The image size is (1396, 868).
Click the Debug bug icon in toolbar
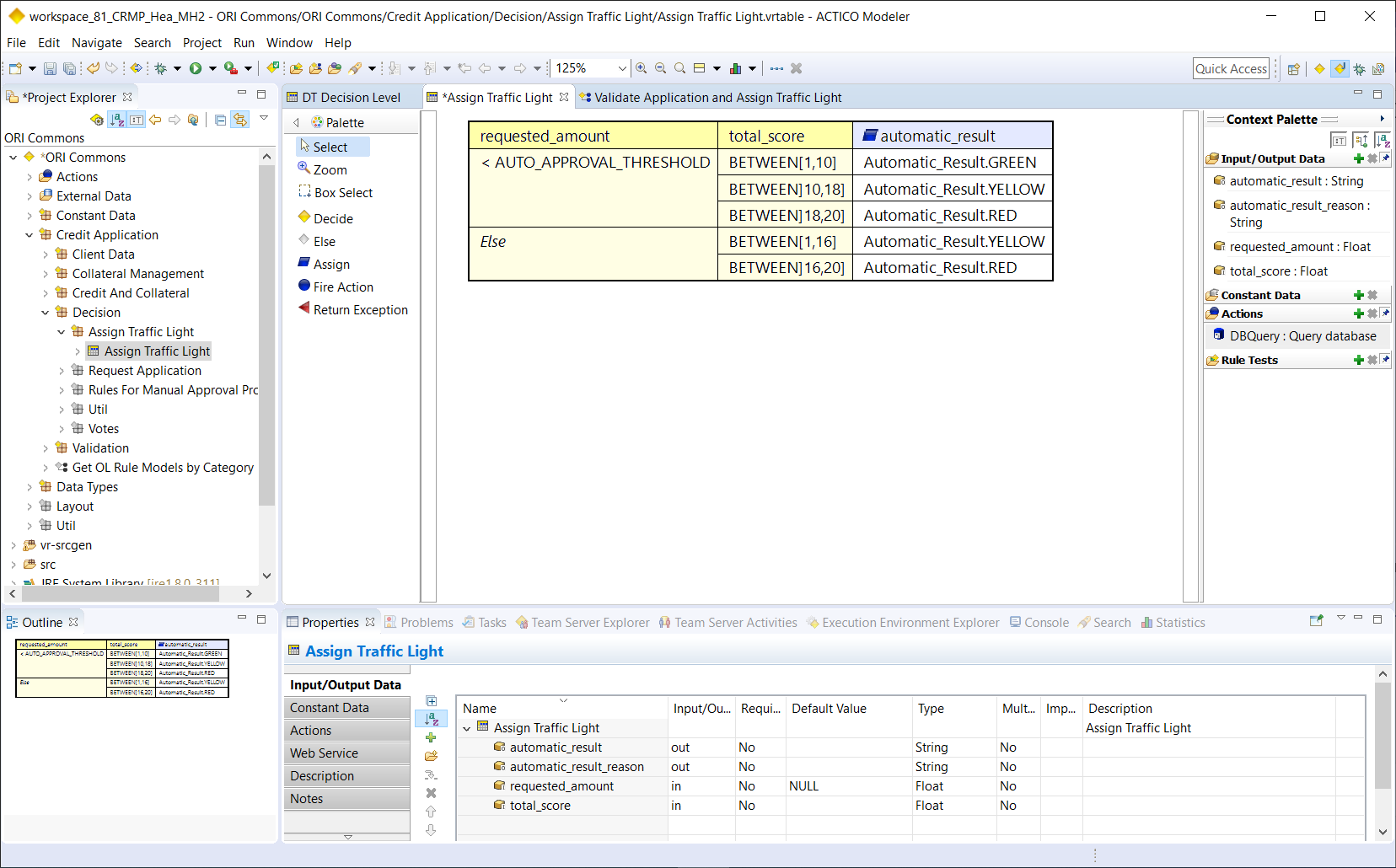[x=160, y=68]
